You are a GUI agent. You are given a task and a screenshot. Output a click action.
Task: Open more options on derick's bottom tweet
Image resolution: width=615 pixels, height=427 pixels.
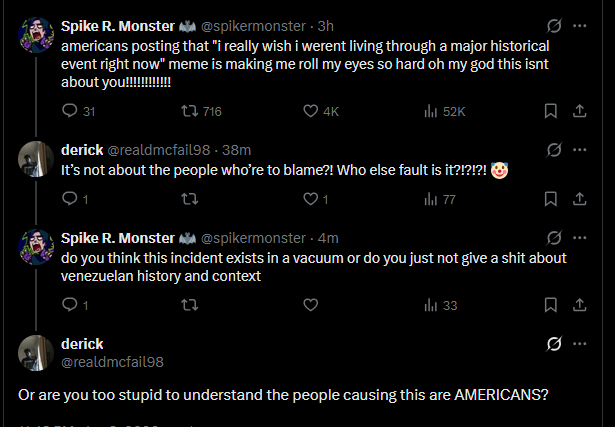579,344
